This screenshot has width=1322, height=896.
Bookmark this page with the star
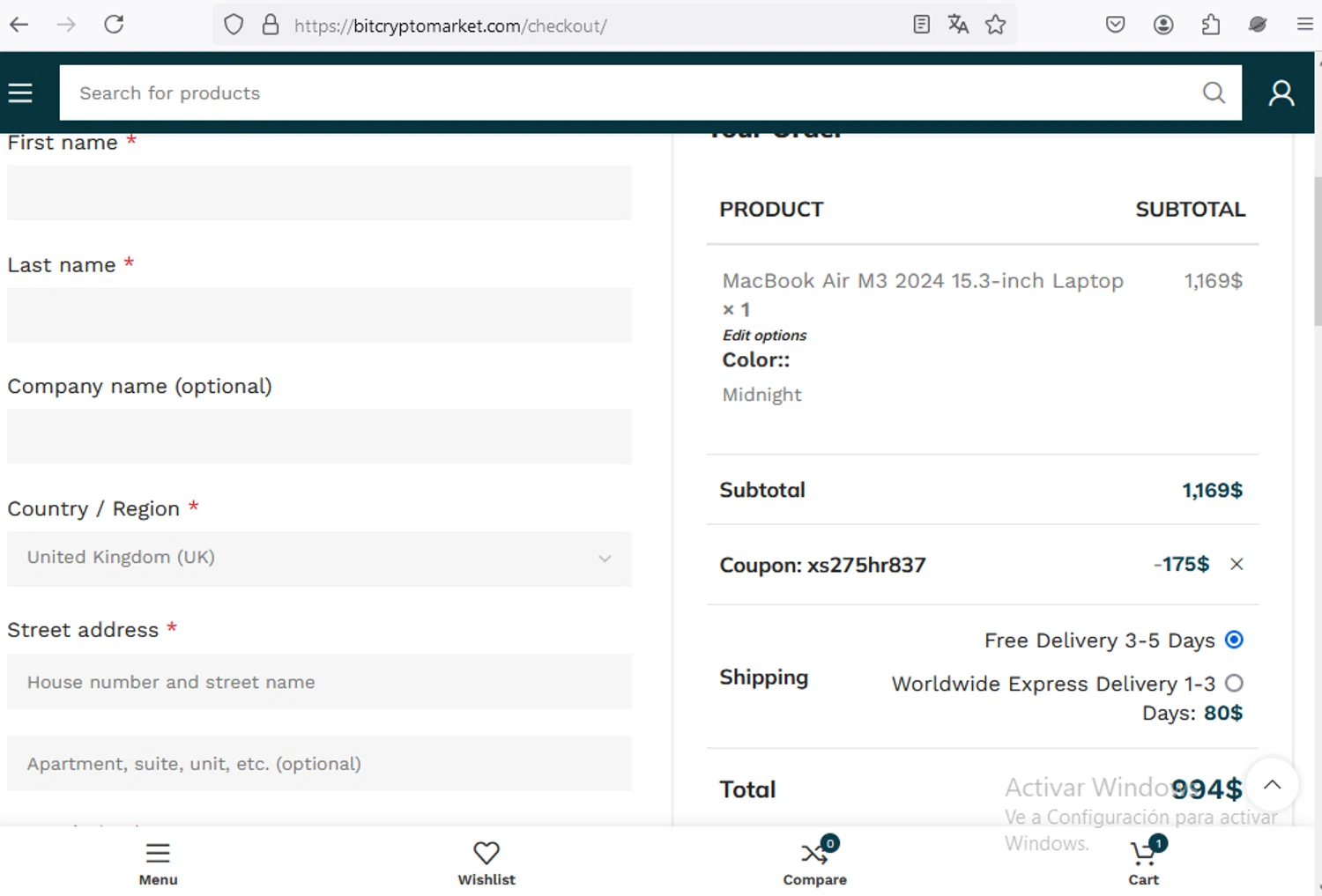(x=996, y=25)
